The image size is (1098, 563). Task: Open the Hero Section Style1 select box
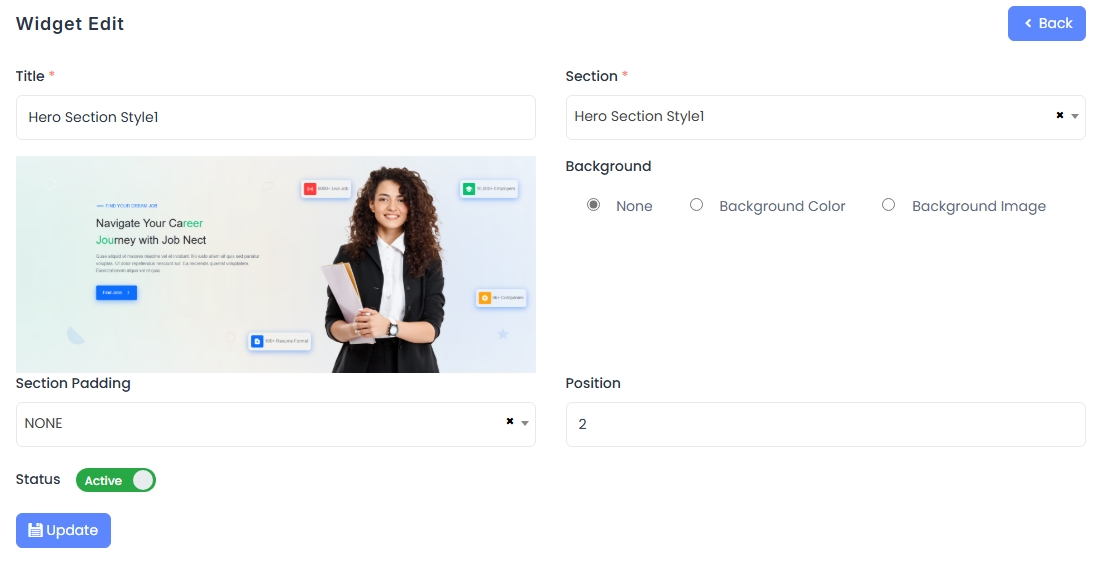click(826, 117)
